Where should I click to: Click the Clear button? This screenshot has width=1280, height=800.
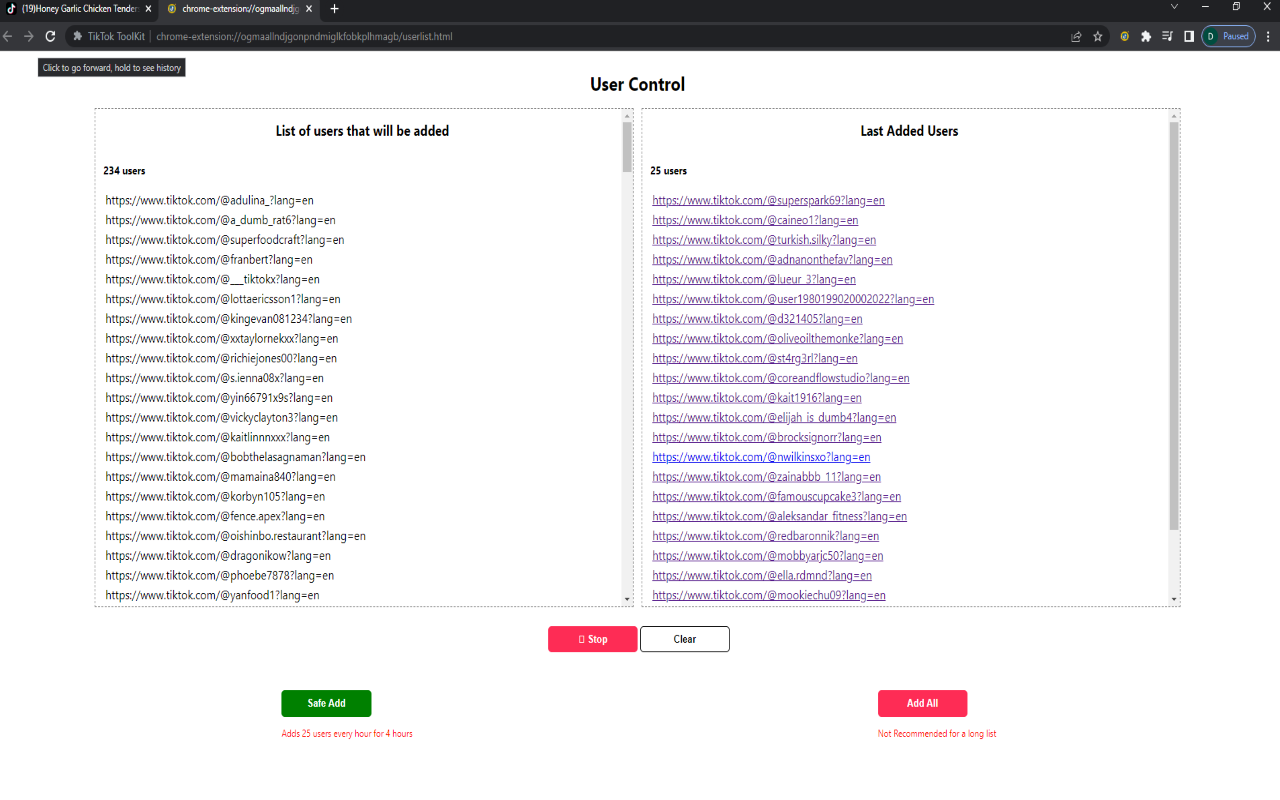(685, 639)
